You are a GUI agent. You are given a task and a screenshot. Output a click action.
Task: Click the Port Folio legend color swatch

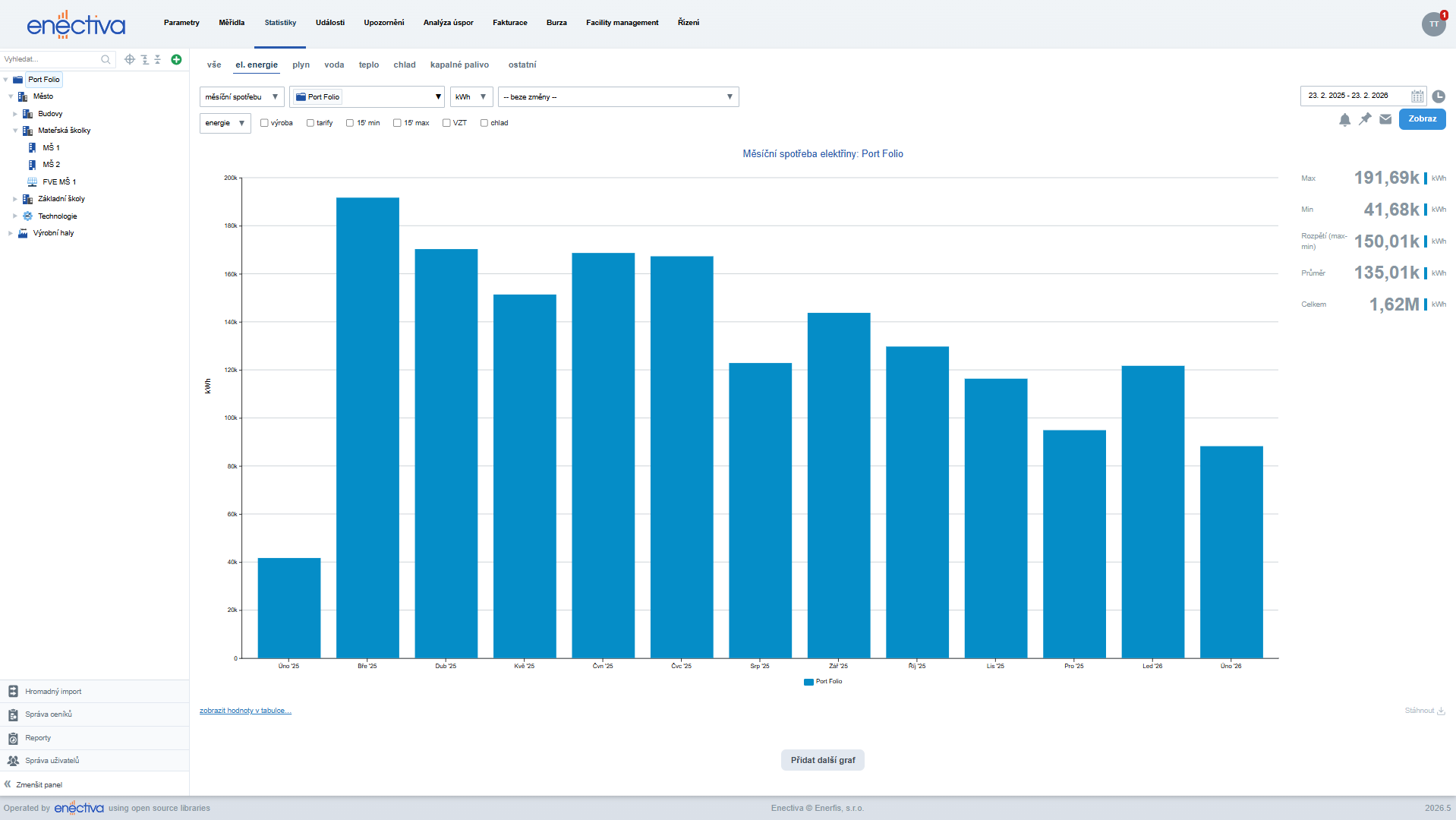[x=808, y=682]
